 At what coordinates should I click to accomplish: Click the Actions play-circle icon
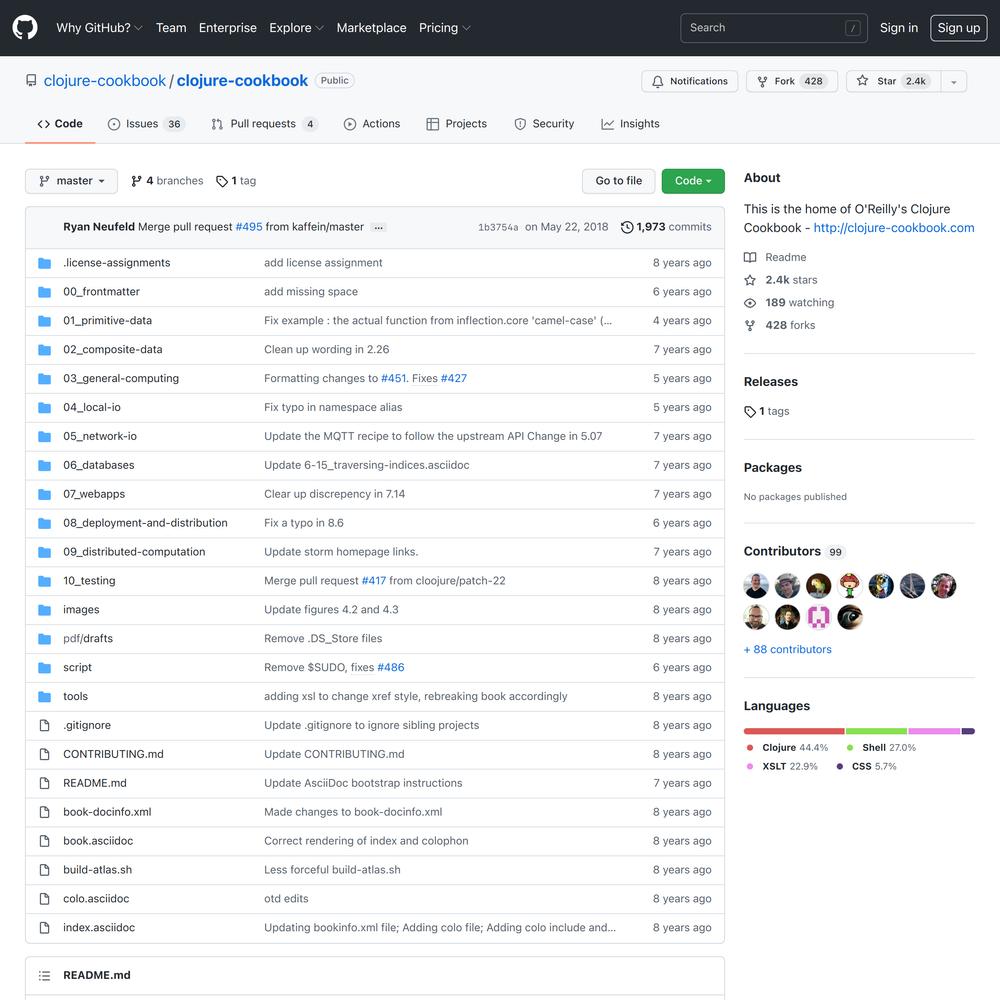[x=349, y=124]
